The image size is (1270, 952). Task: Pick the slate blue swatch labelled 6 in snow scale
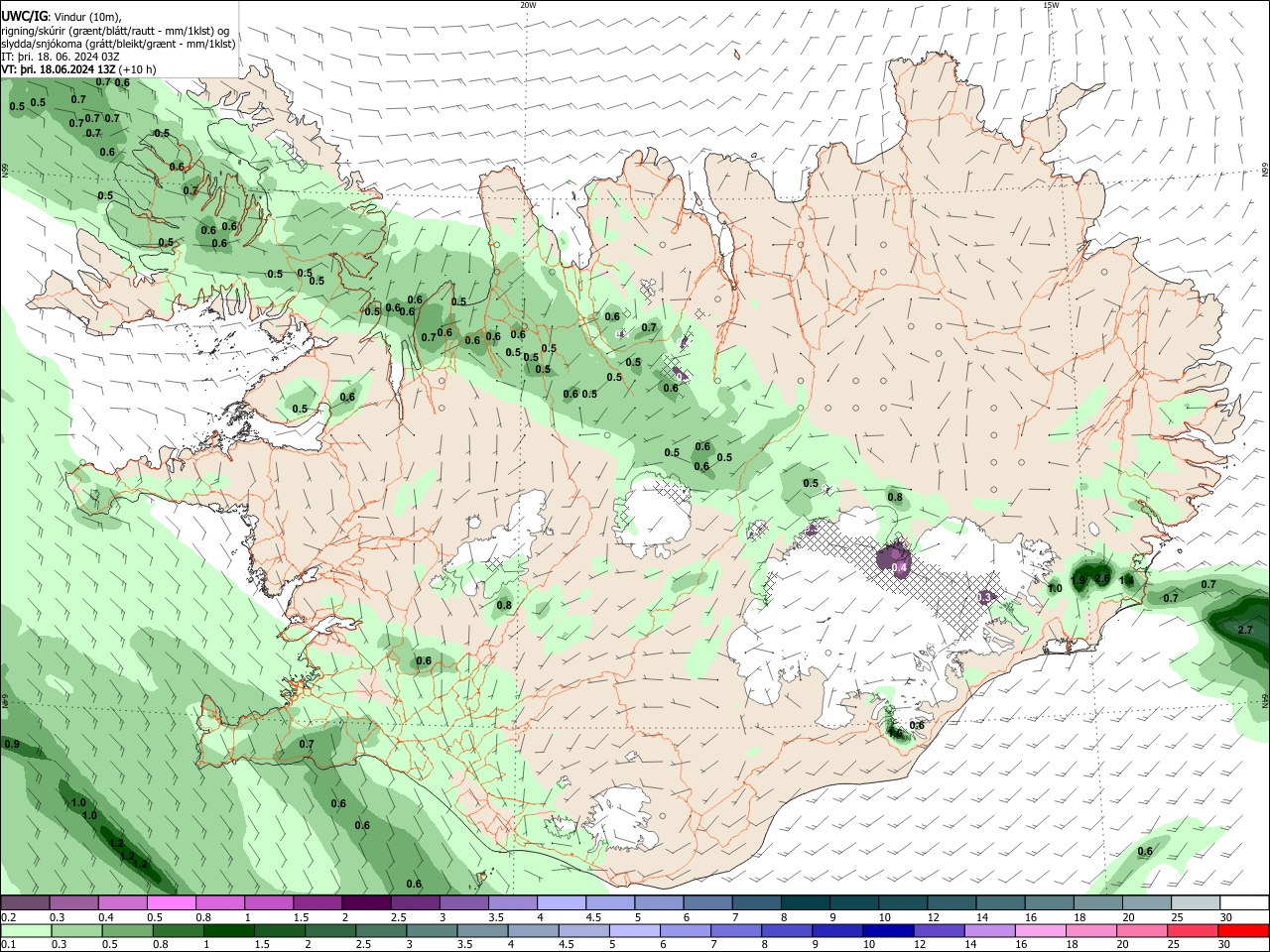[707, 903]
